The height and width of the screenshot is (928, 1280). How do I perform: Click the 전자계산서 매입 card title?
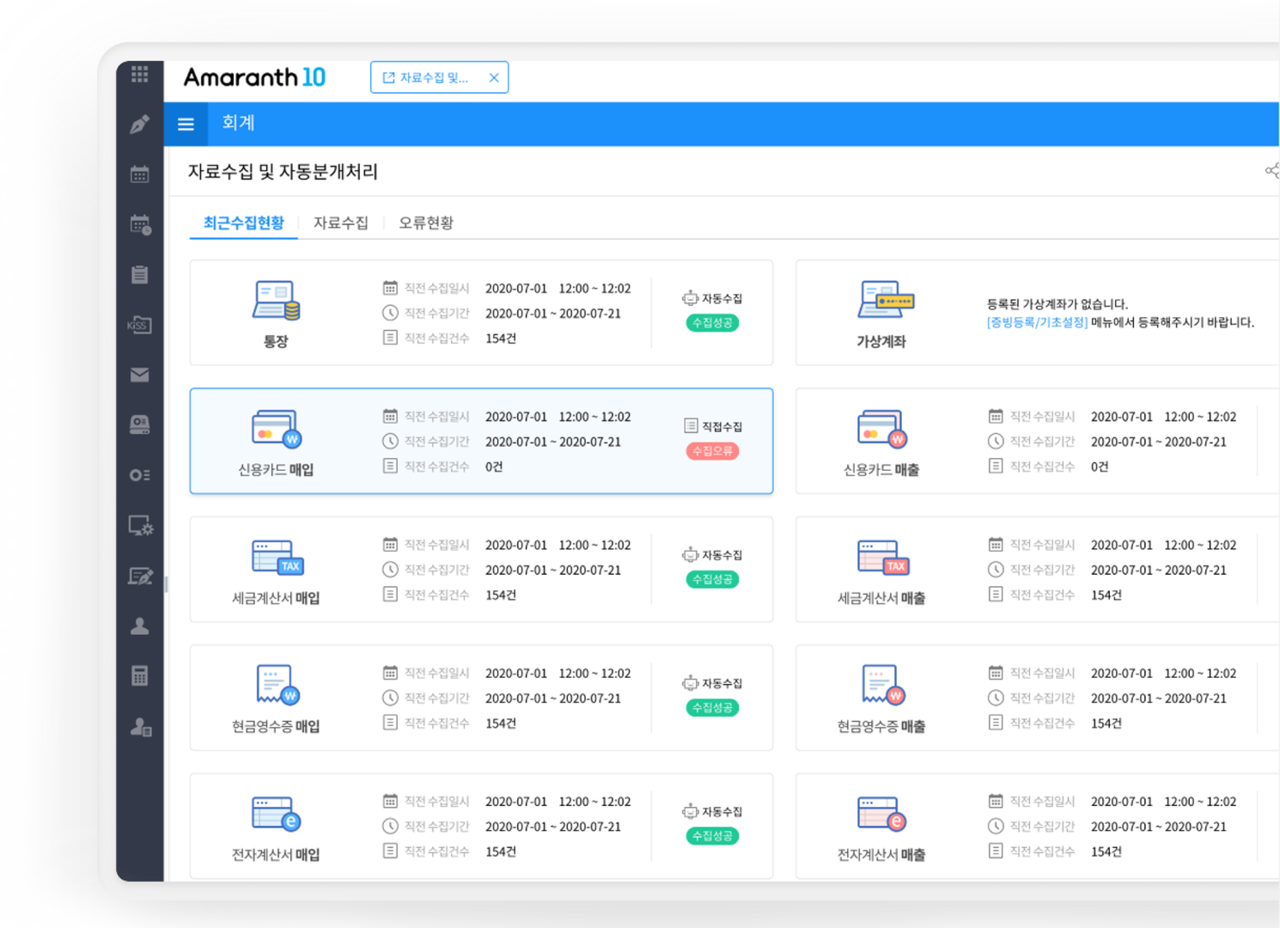[x=275, y=855]
